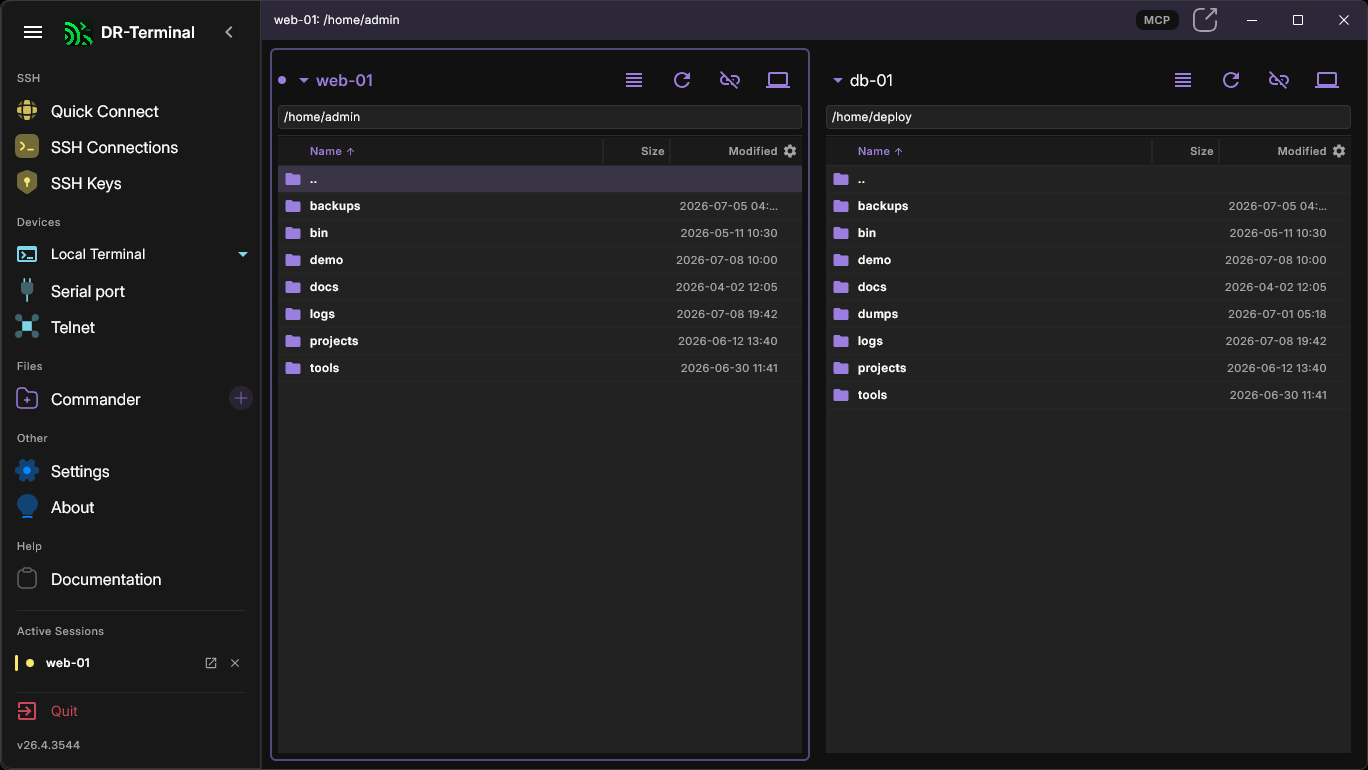Add a new Commander with plus button
This screenshot has width=1368, height=770.
click(241, 398)
